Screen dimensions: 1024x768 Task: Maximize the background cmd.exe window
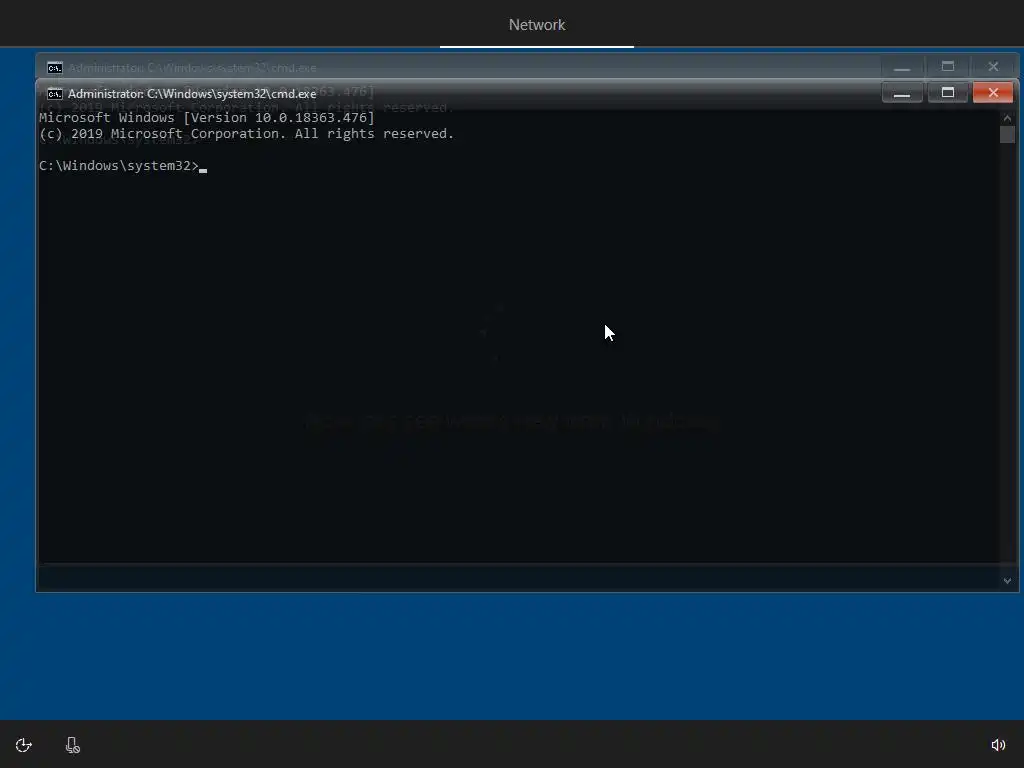948,67
